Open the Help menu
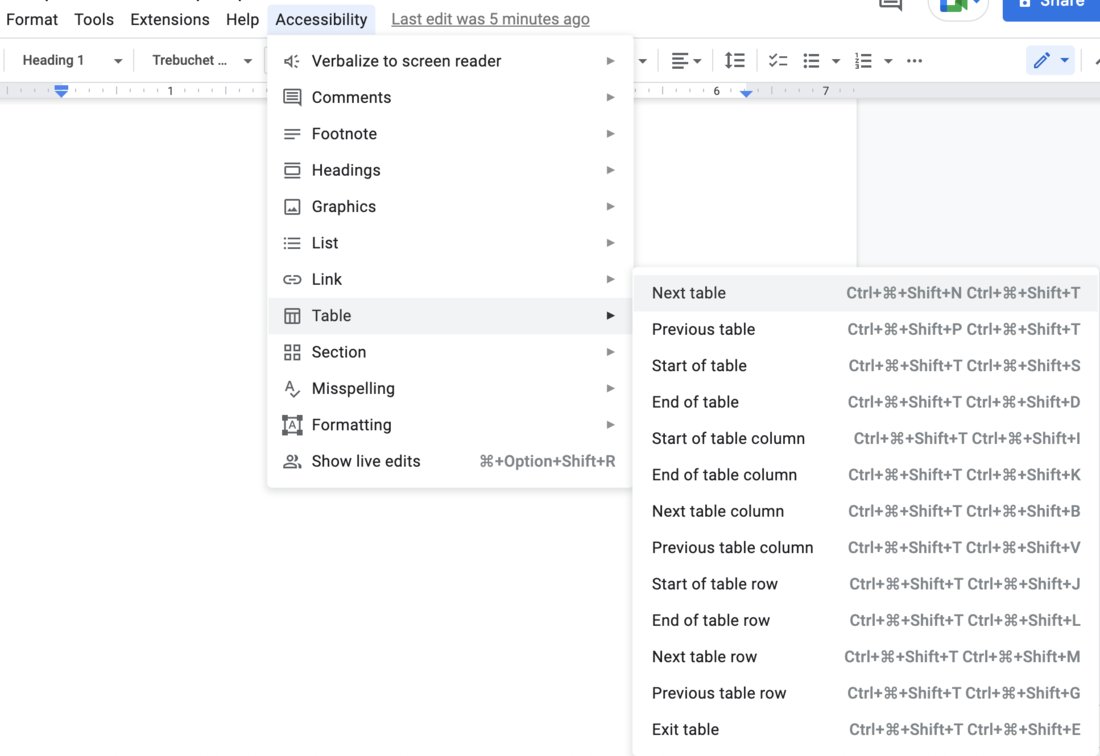Image resolution: width=1100 pixels, height=756 pixels. pos(242,20)
